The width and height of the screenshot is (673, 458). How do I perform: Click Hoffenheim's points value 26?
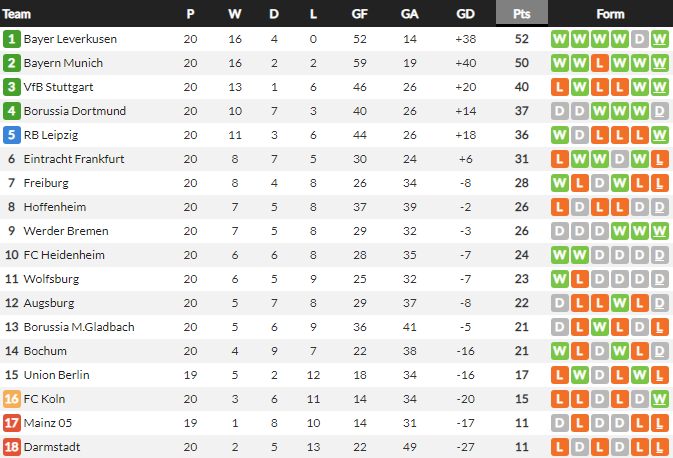coord(521,207)
